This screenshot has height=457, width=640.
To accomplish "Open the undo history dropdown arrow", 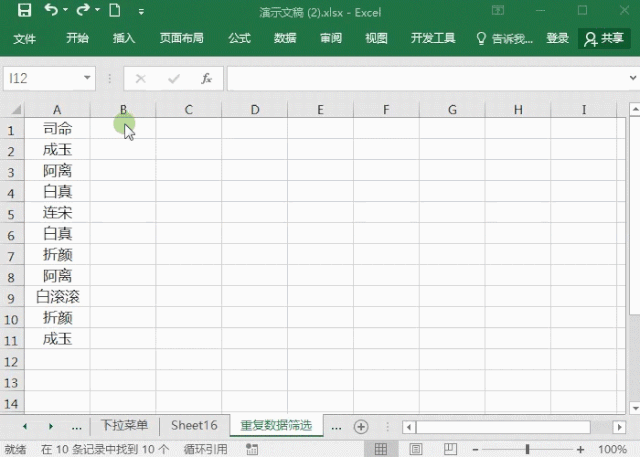I will coord(65,10).
